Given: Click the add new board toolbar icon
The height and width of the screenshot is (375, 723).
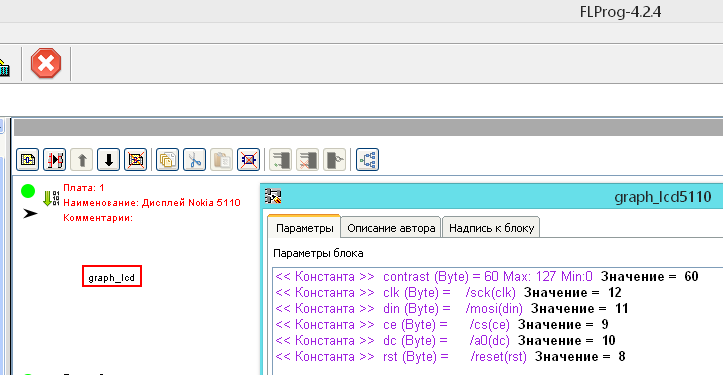Looking at the screenshot, I should [x=28, y=160].
